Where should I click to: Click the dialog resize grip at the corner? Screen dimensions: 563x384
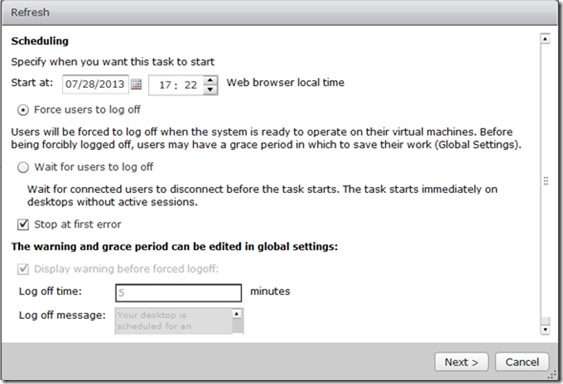pyautogui.click(x=553, y=375)
